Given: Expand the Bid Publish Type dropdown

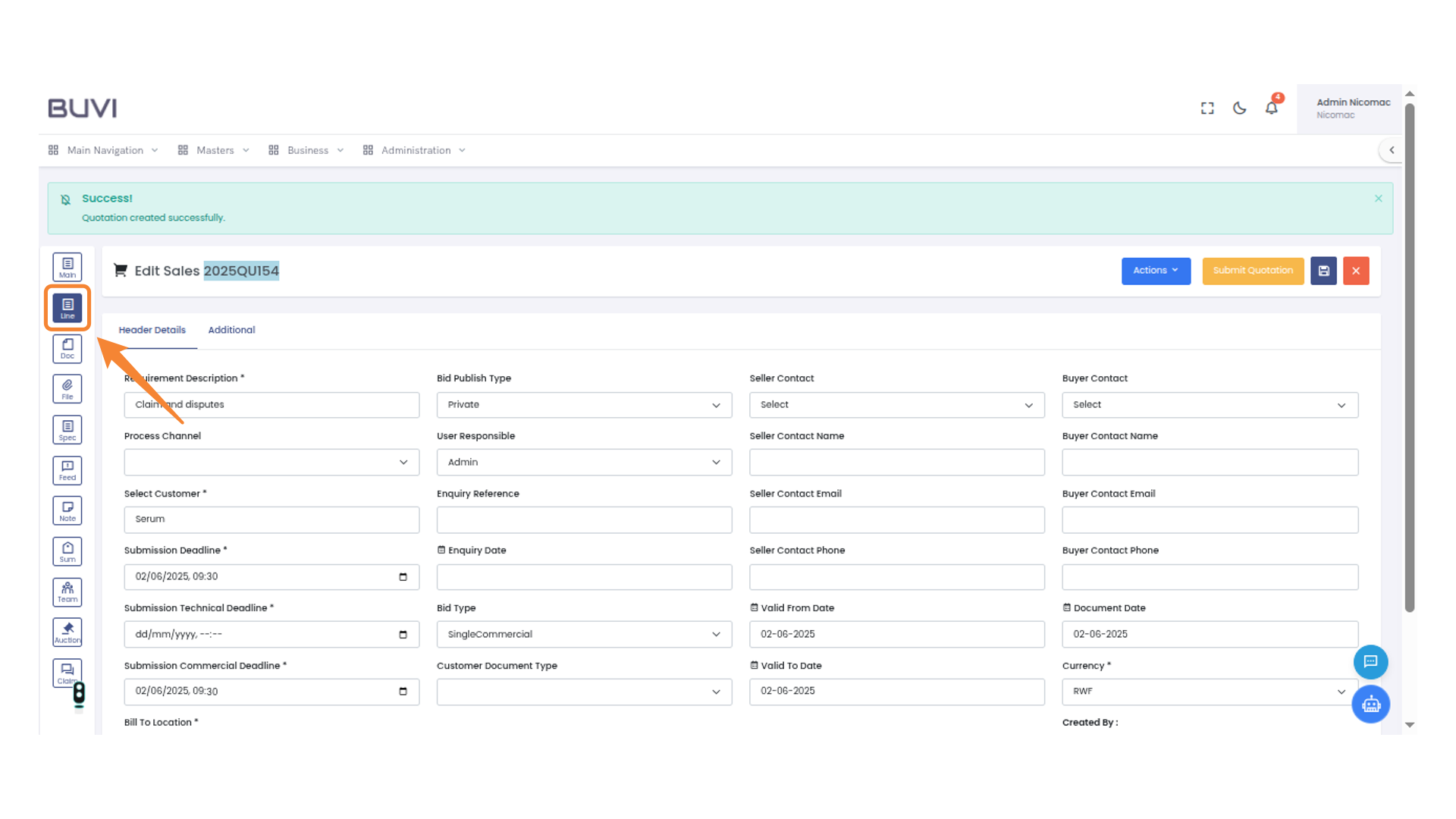Looking at the screenshot, I should pyautogui.click(x=584, y=405).
